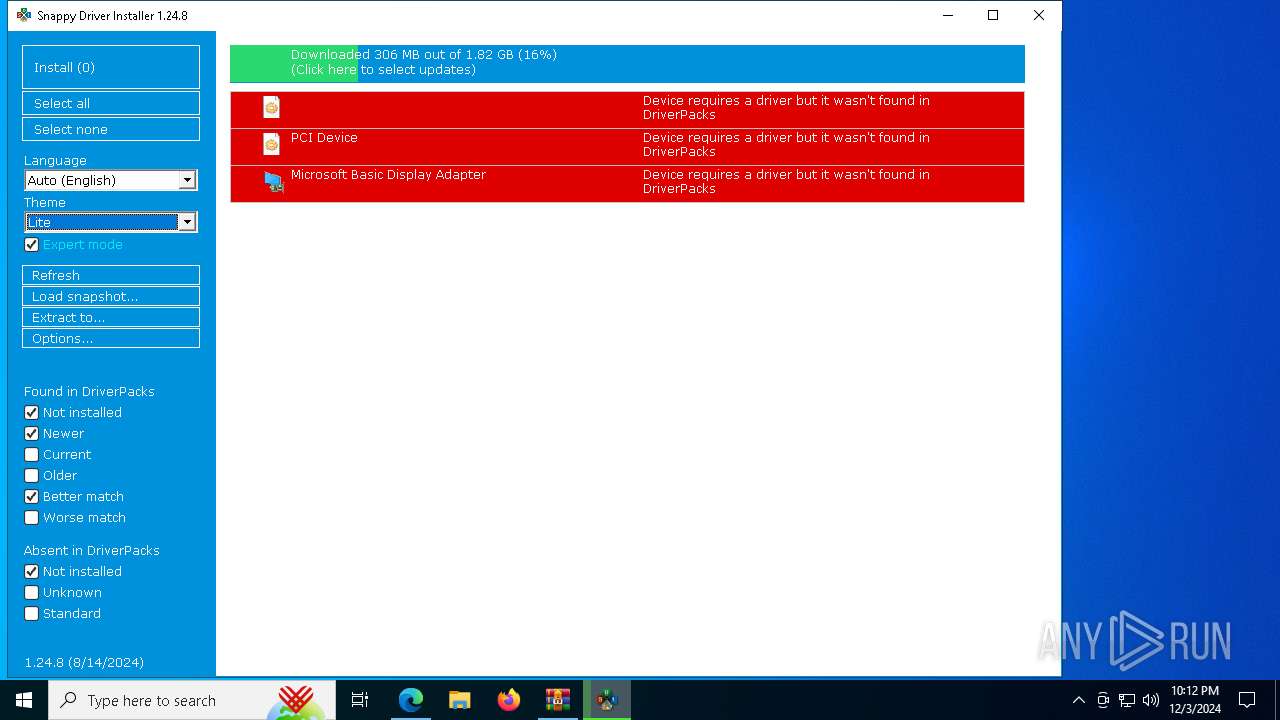1280x720 pixels.
Task: Click the Extract to... button
Action: [x=111, y=317]
